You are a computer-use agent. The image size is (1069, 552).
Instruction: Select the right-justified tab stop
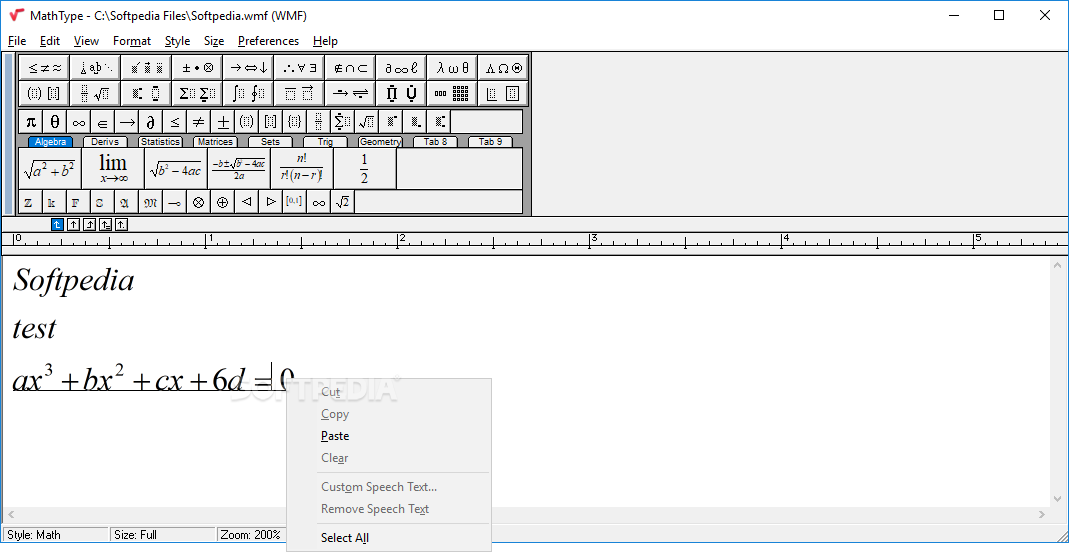[x=89, y=224]
